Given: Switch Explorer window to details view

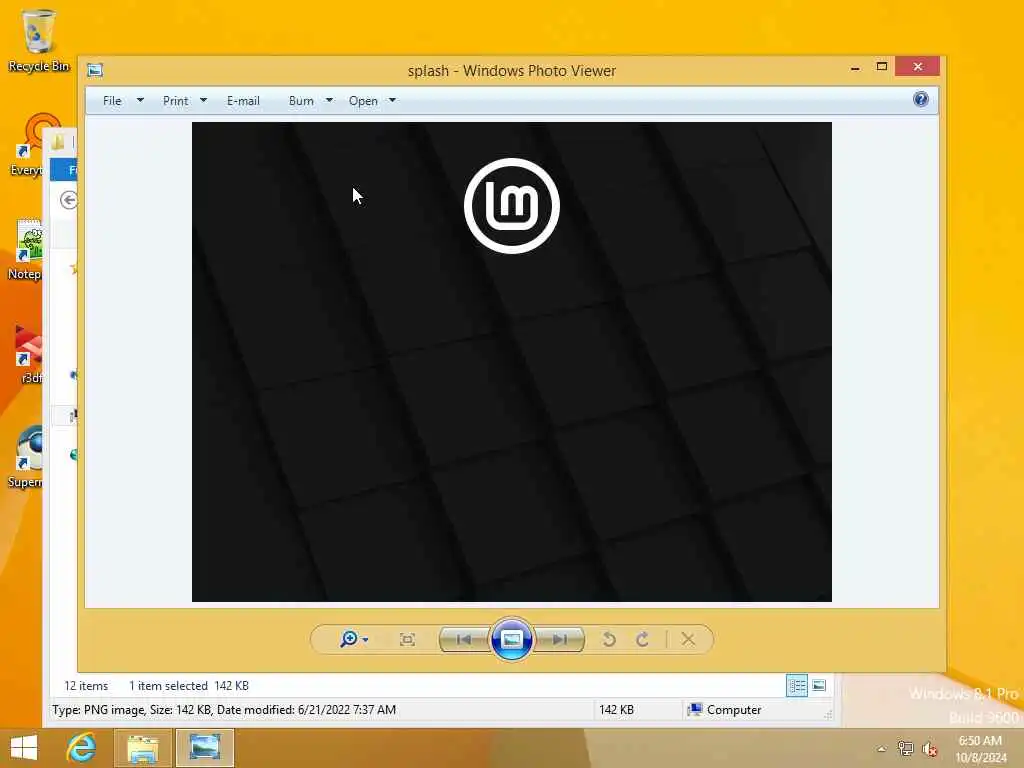Looking at the screenshot, I should pos(797,686).
